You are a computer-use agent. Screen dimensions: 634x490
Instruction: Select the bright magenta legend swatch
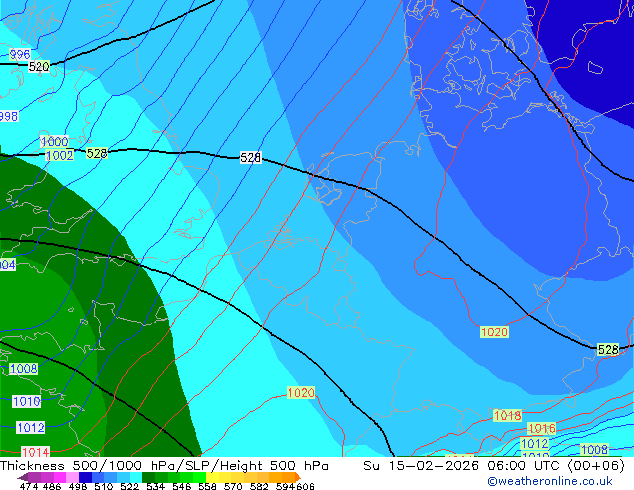(60, 477)
